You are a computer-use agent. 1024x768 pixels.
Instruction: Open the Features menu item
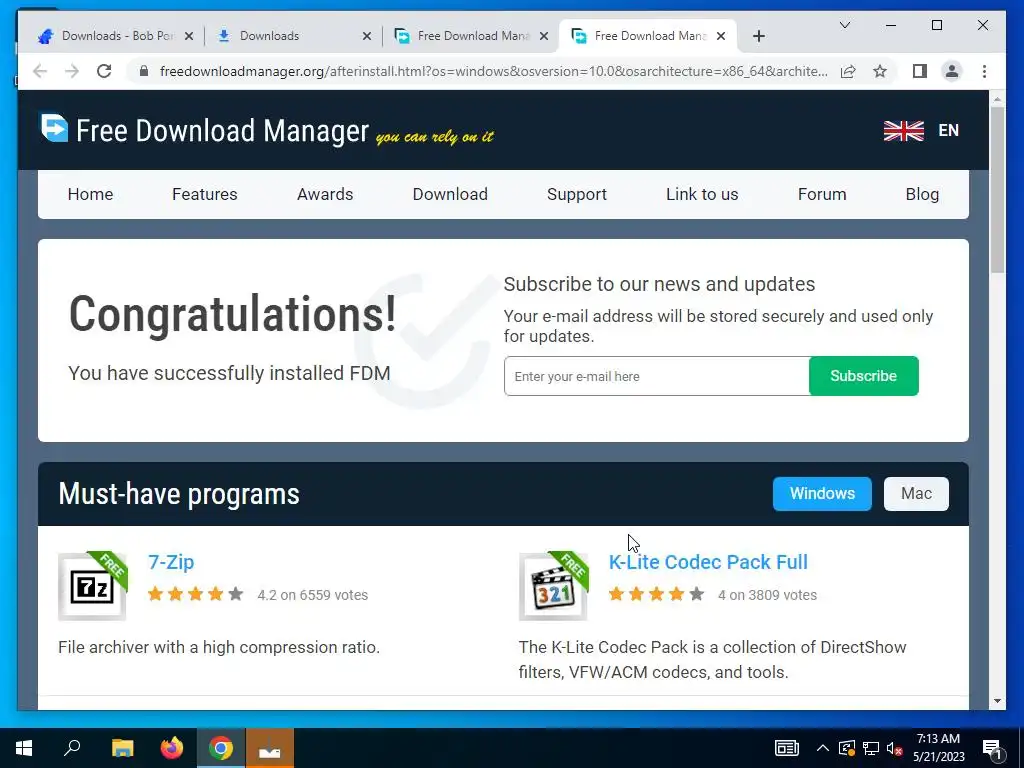coord(204,194)
